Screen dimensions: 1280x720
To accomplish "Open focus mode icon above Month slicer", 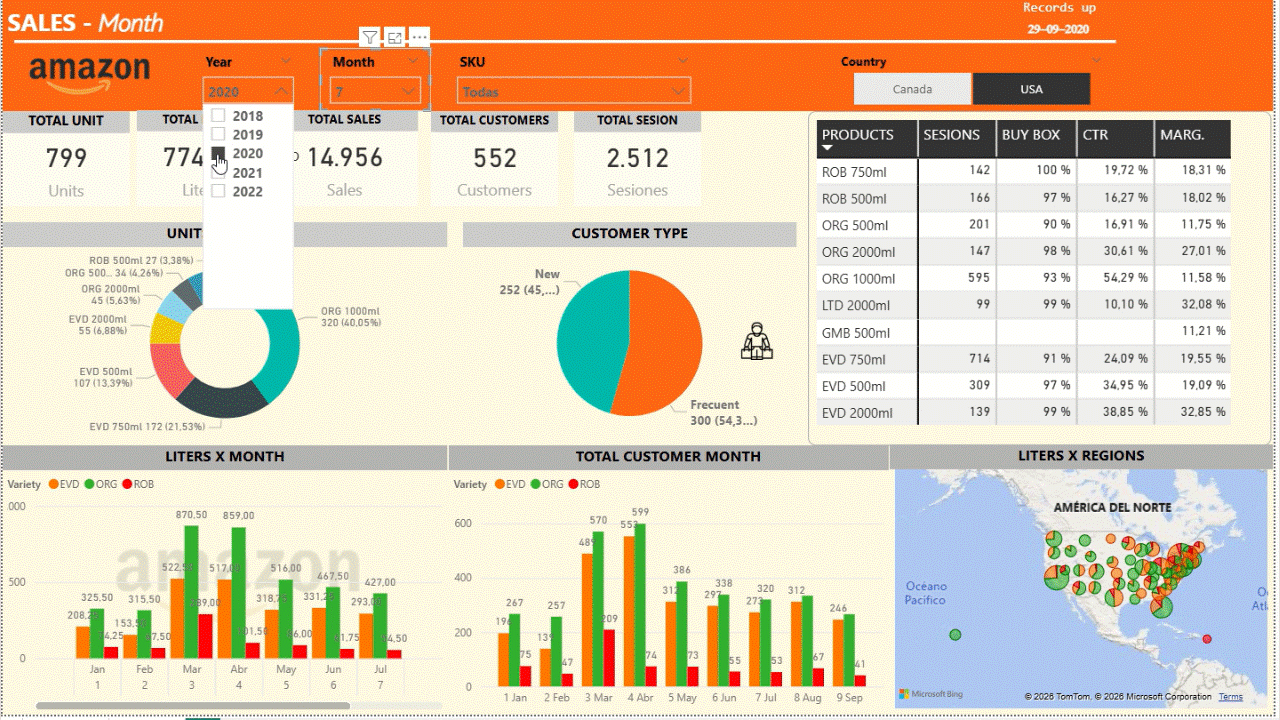I will (x=395, y=38).
